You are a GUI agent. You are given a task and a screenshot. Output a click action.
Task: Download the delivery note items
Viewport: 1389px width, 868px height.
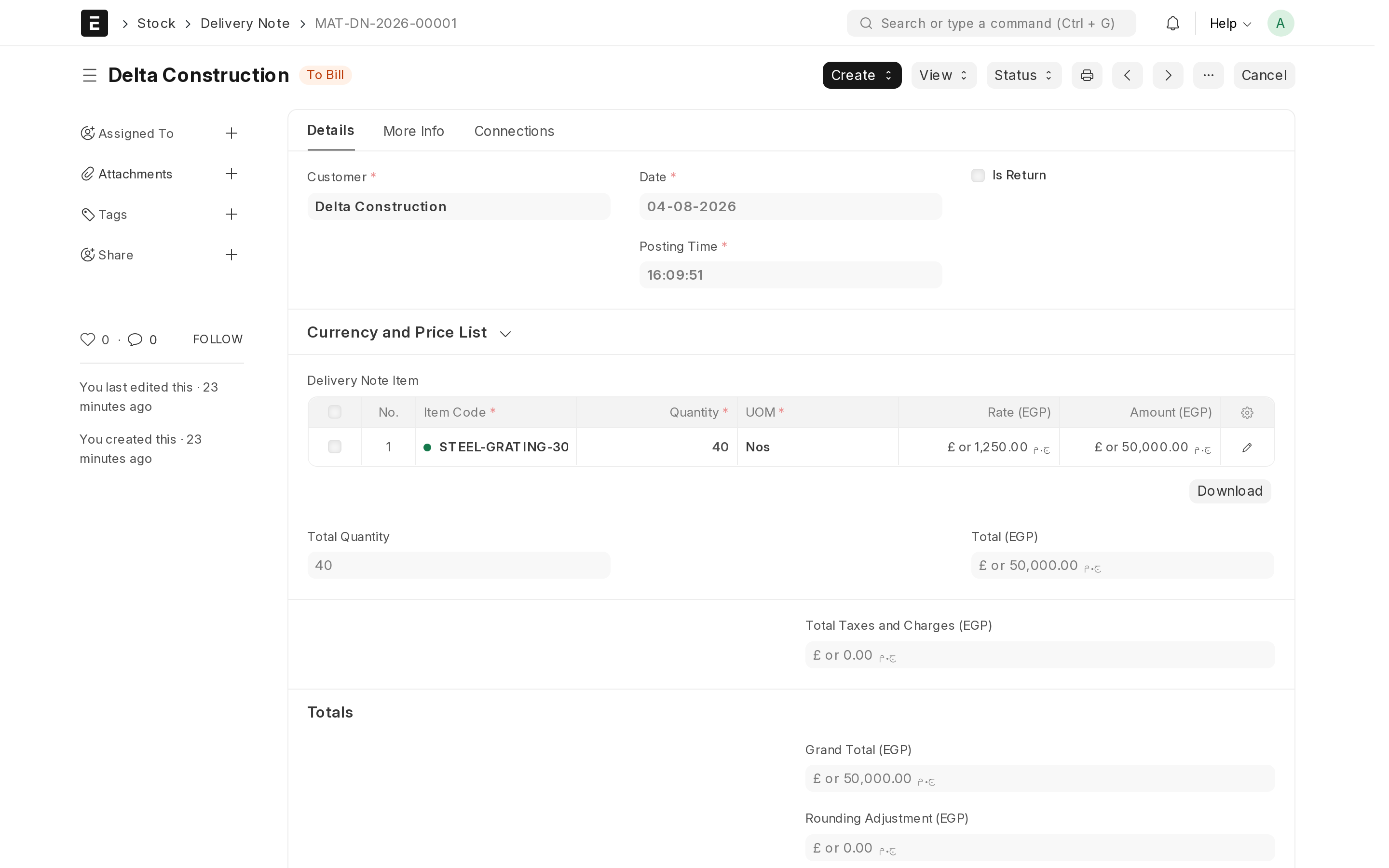[1229, 491]
